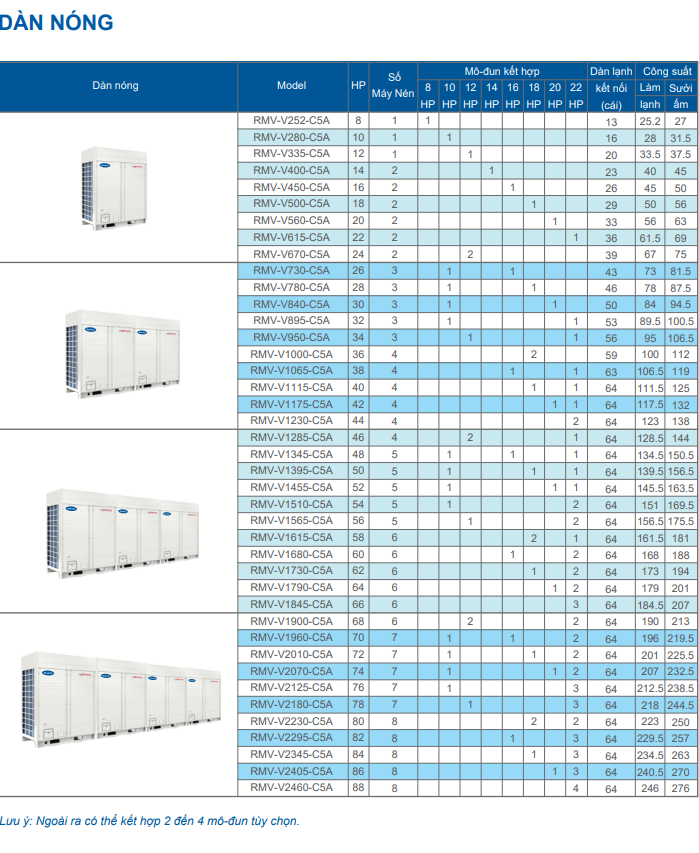Select model RMV-V1510-C5A

coord(292,504)
